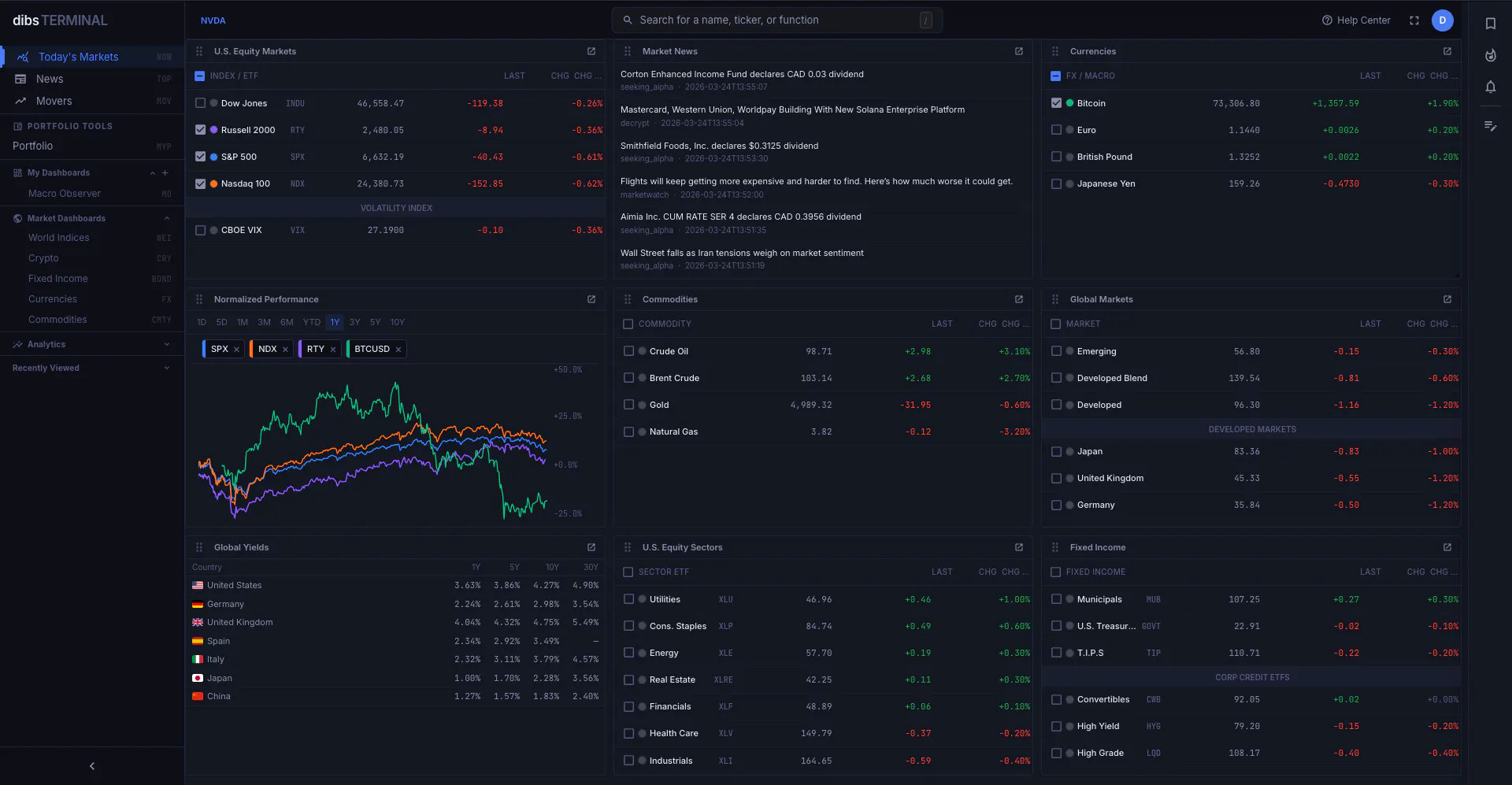Select the 5Y chart range tab
The image size is (1512, 785).
[x=375, y=322]
